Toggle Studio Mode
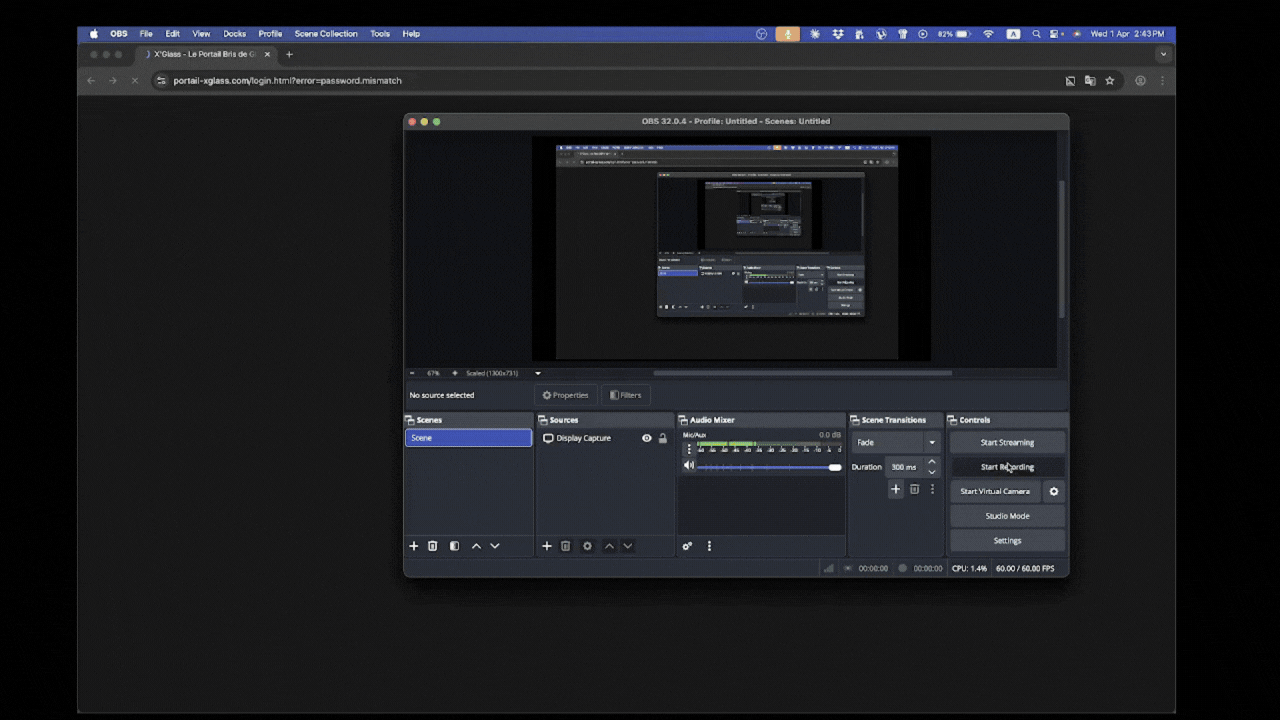 [1007, 516]
